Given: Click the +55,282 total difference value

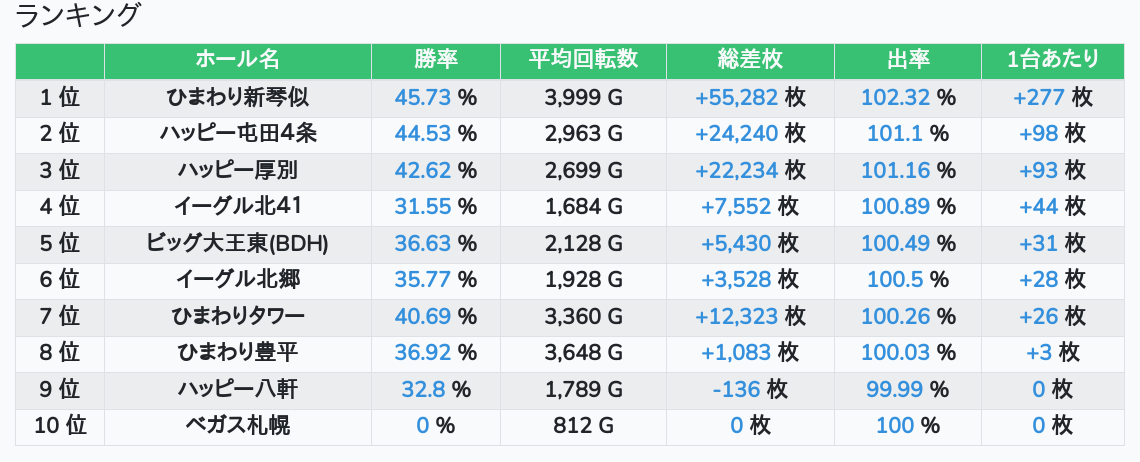Looking at the screenshot, I should (736, 97).
